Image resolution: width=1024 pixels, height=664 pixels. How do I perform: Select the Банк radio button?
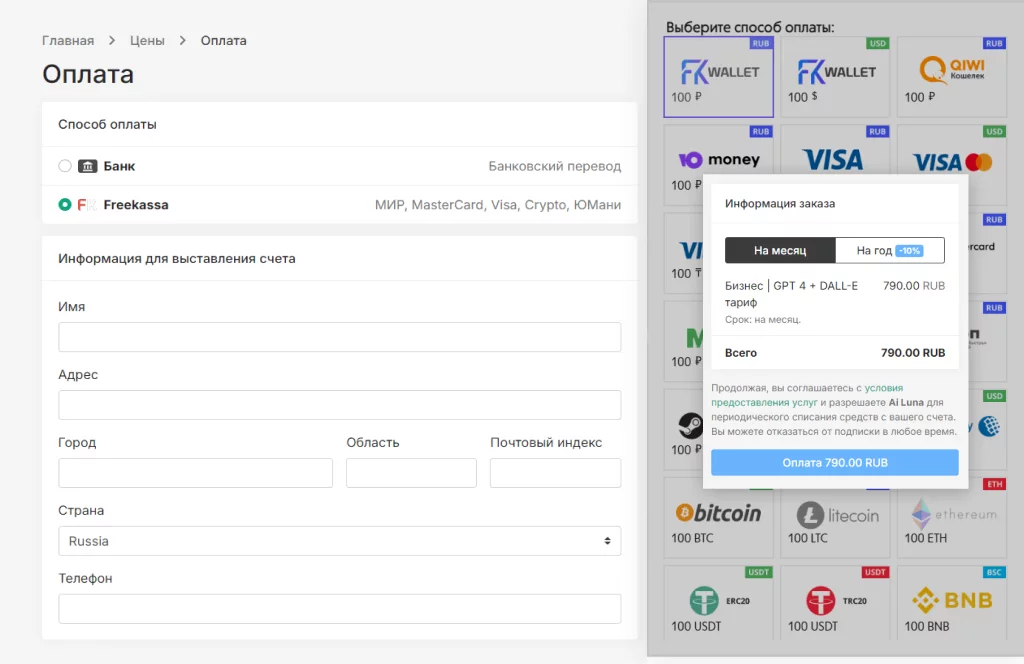[65, 166]
